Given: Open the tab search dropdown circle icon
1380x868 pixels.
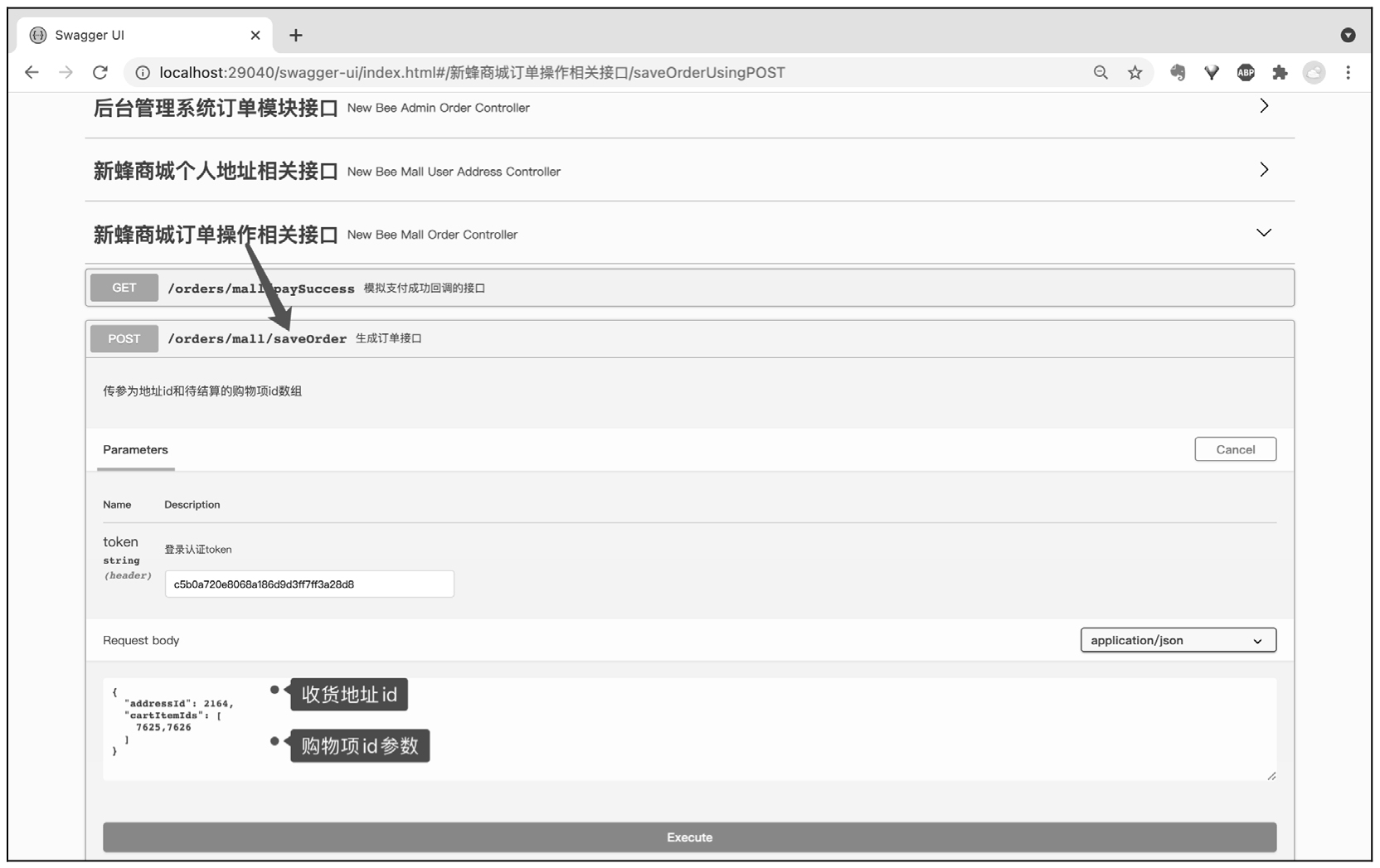Looking at the screenshot, I should (x=1348, y=35).
